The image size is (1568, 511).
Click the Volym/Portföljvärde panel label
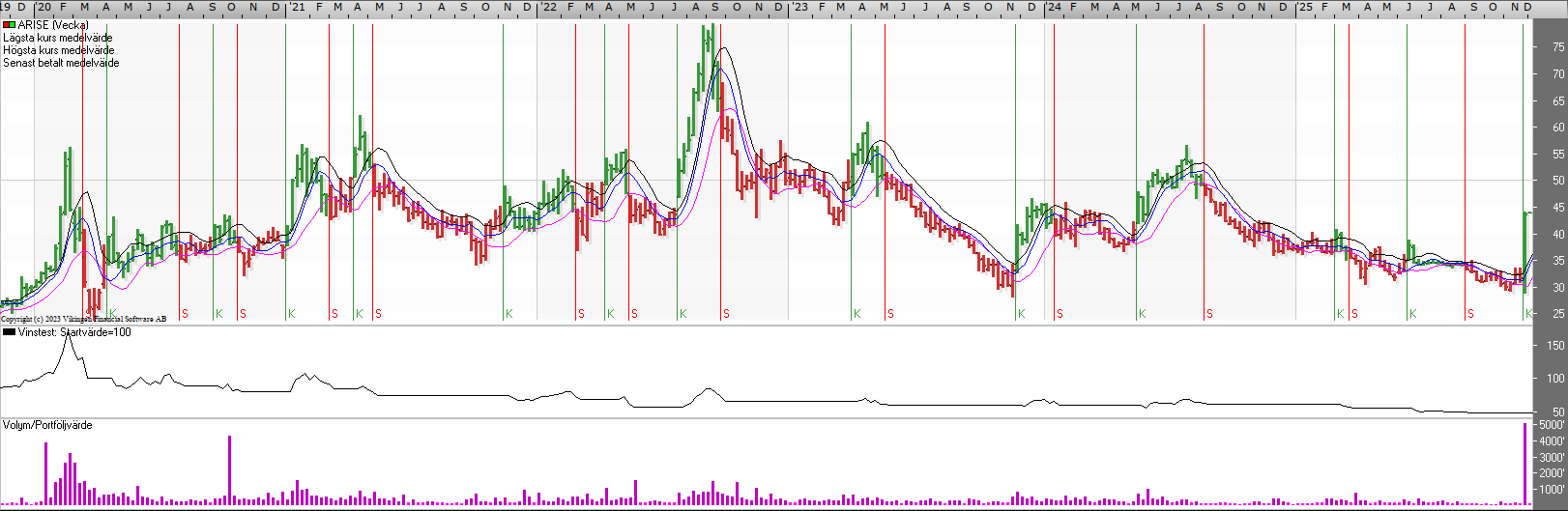coord(47,425)
